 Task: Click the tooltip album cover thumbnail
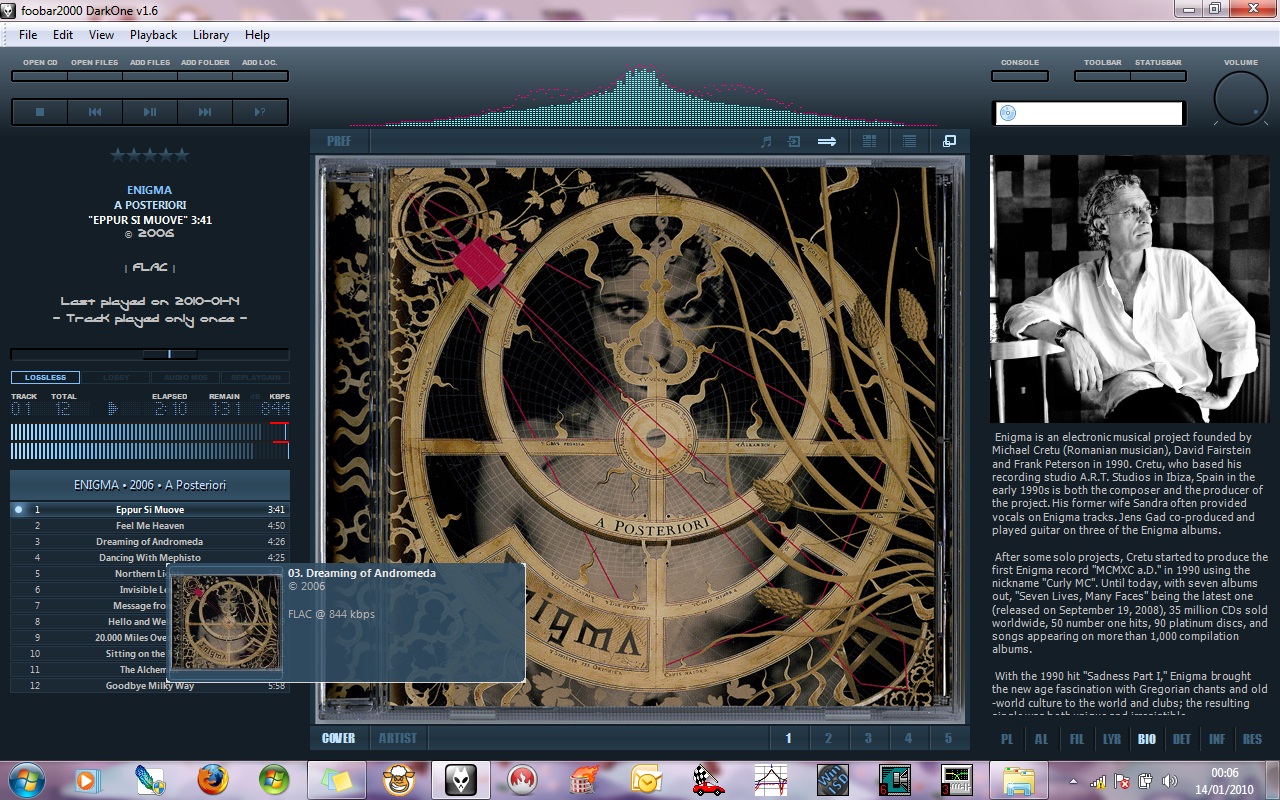226,621
